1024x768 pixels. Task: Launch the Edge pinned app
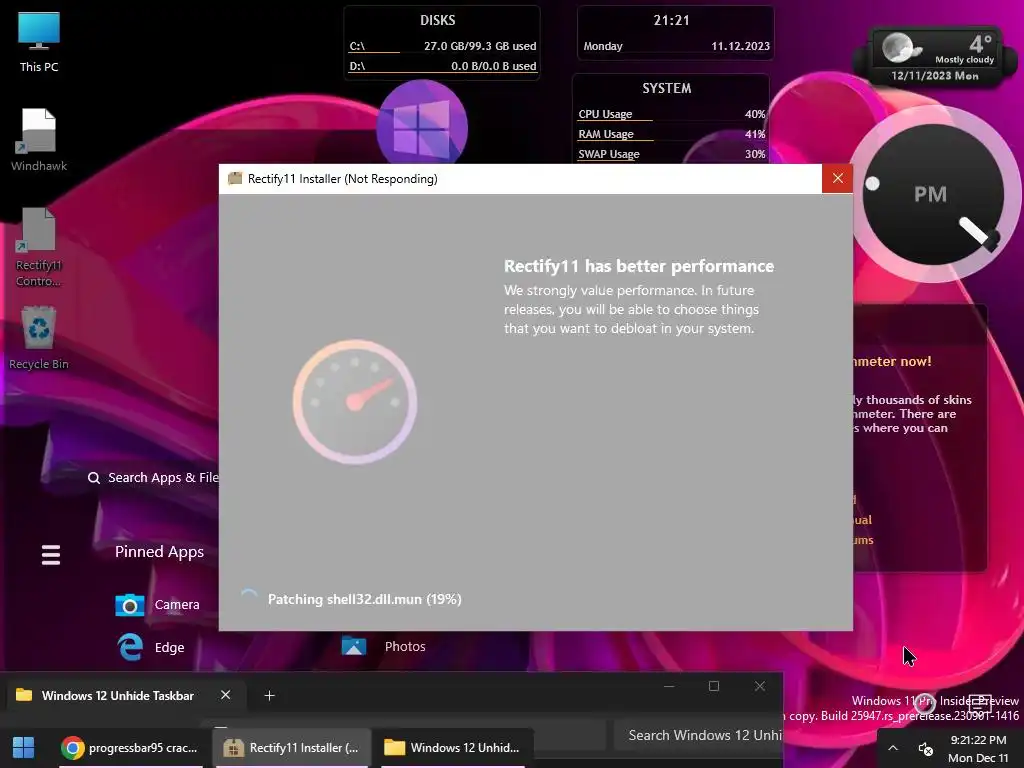coord(151,647)
